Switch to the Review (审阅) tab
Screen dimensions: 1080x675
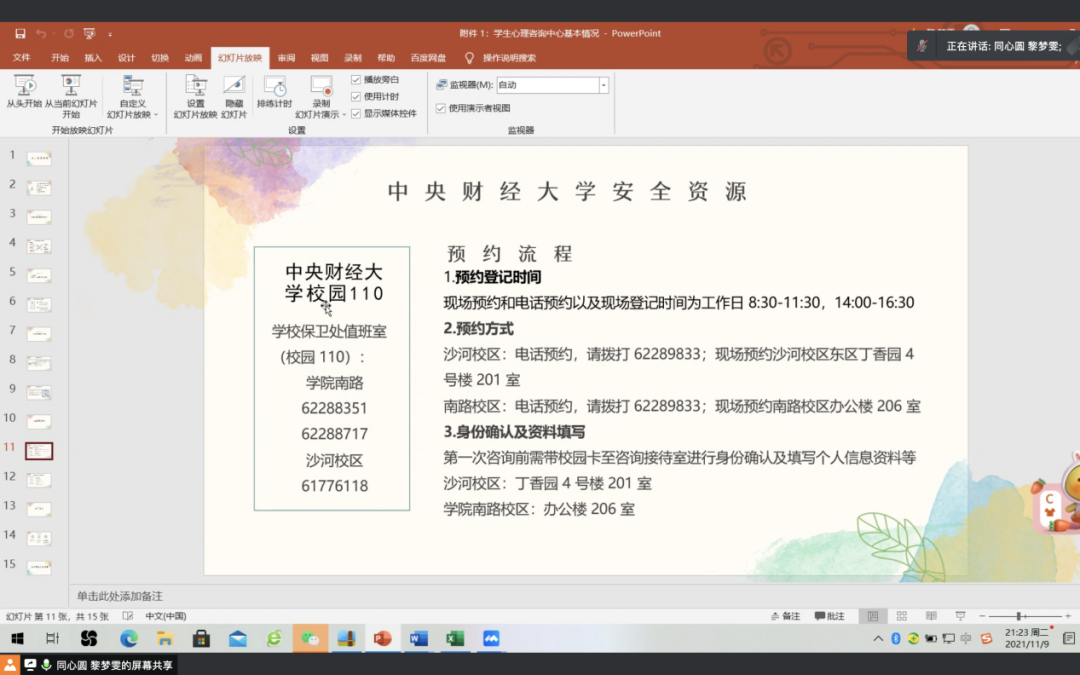(x=287, y=58)
